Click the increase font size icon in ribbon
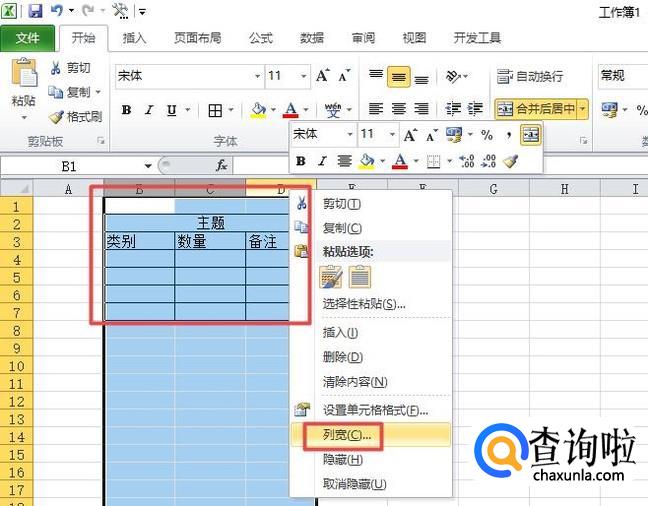 [323, 76]
